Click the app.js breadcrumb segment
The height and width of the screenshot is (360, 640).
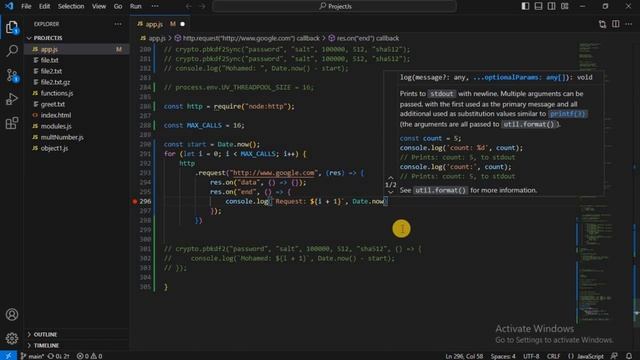point(153,38)
